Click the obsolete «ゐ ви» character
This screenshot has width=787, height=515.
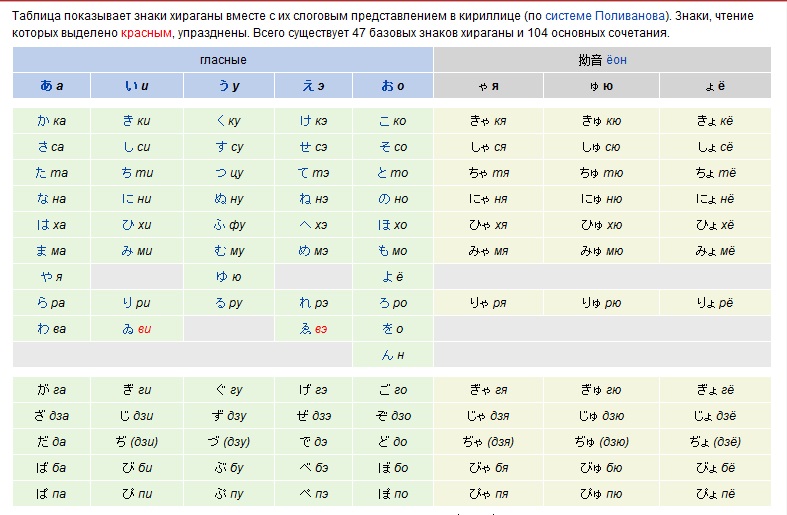[x=137, y=329]
